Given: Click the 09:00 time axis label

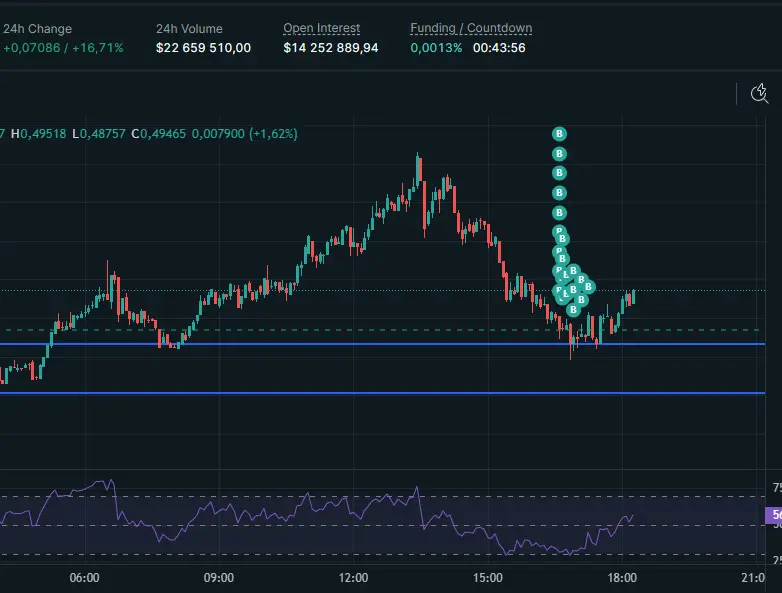Looking at the screenshot, I should coord(218,578).
